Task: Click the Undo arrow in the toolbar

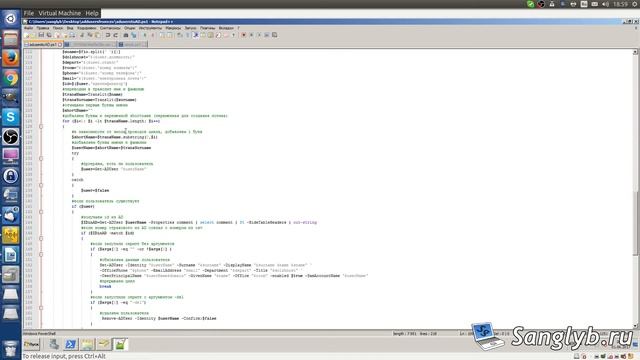Action: tap(108, 35)
